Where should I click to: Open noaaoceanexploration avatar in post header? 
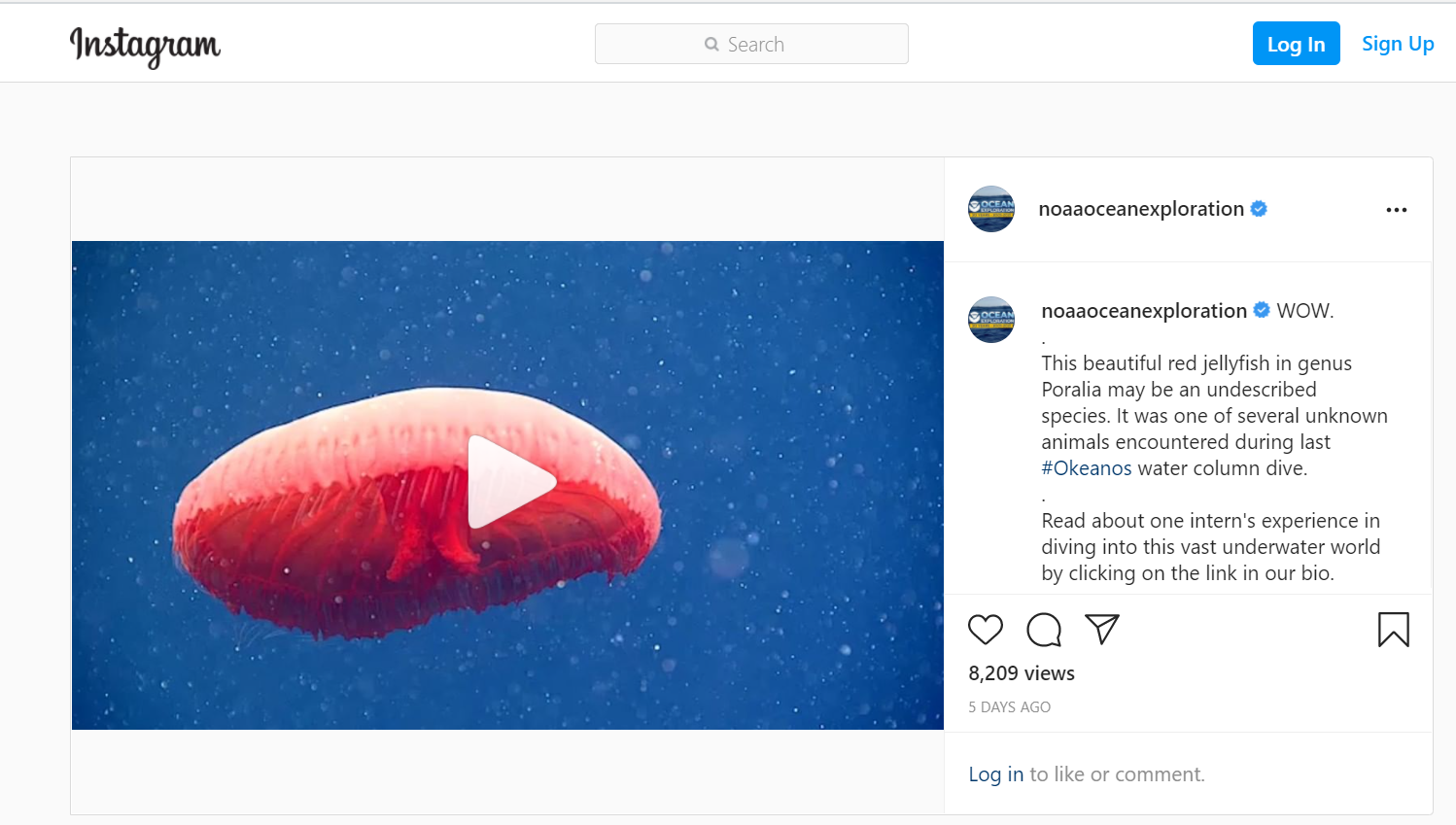991,209
